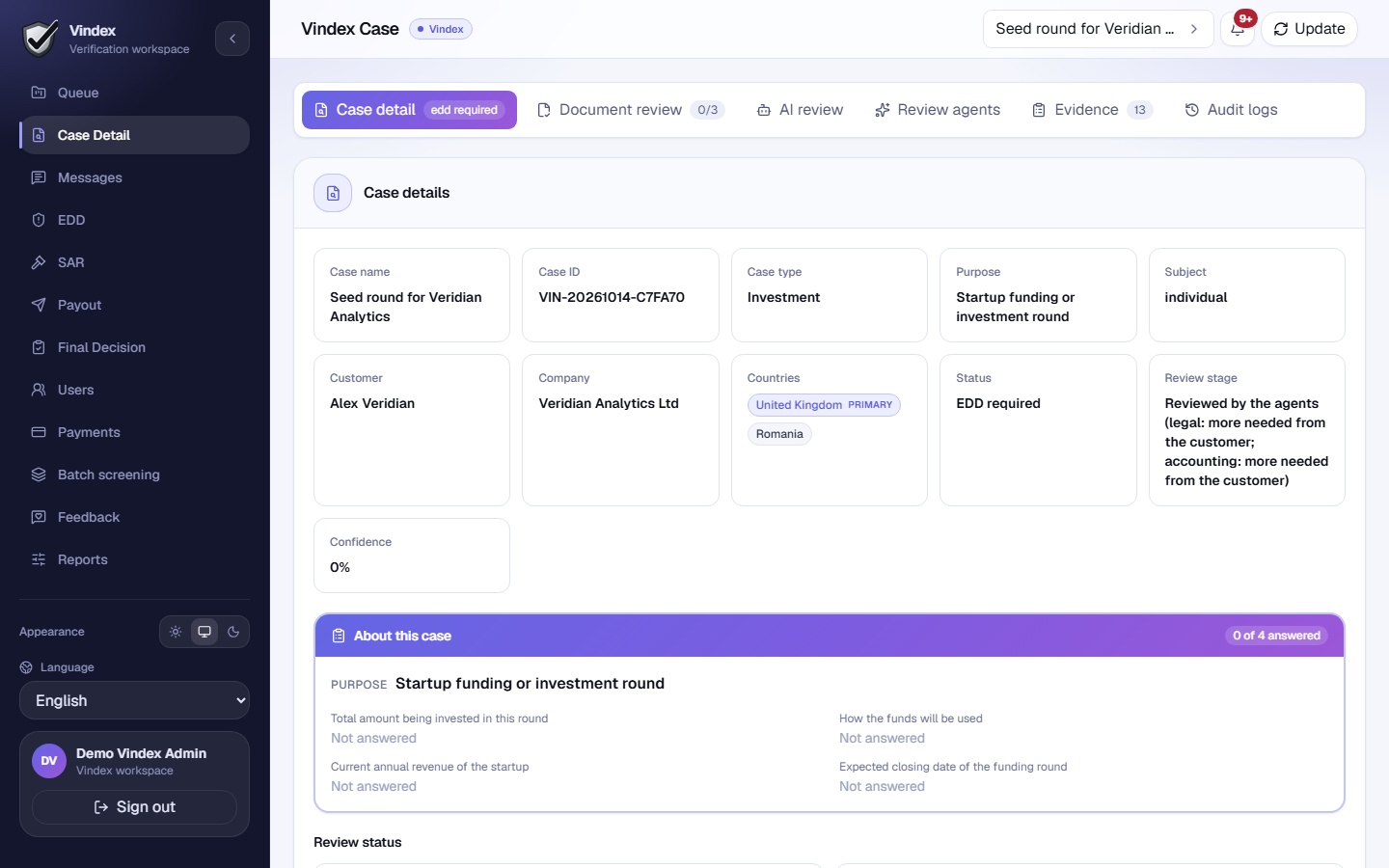The width and height of the screenshot is (1389, 868).
Task: Switch to the Evidence tab
Action: 1092,110
